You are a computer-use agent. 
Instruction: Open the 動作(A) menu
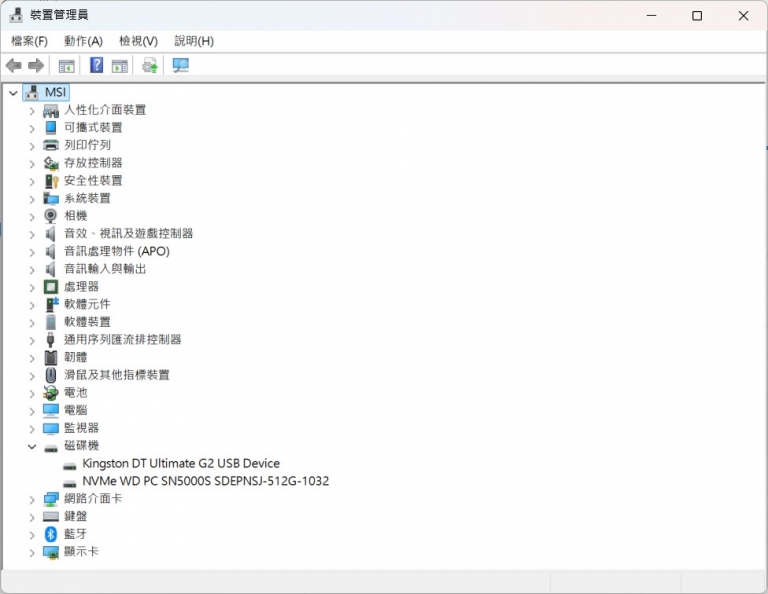pos(83,41)
